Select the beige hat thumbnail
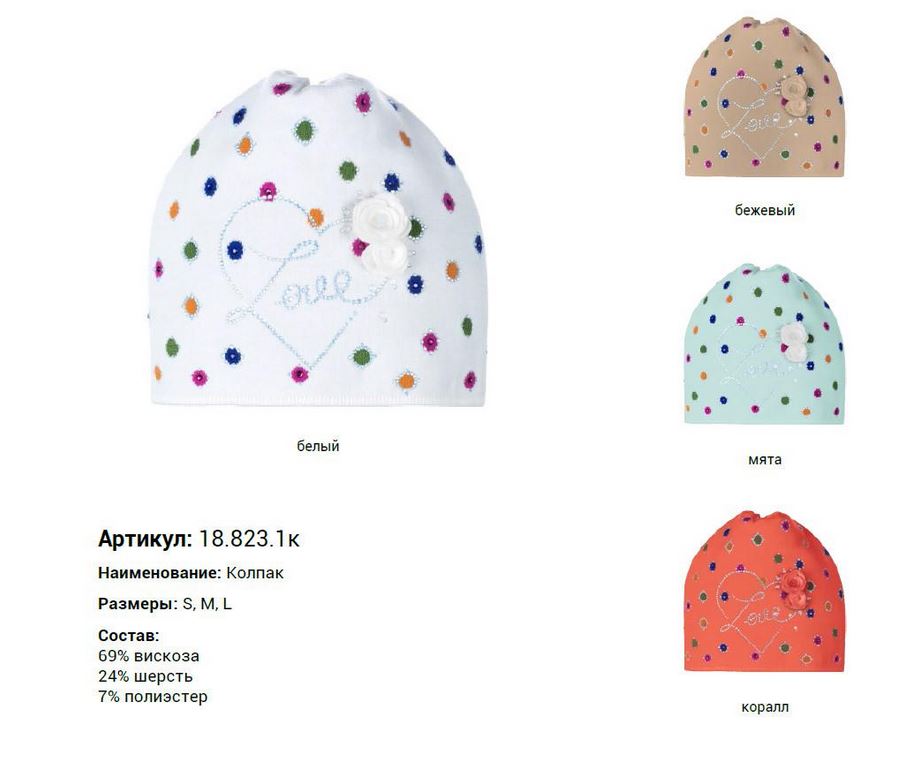This screenshot has width=915, height=769. (x=764, y=97)
